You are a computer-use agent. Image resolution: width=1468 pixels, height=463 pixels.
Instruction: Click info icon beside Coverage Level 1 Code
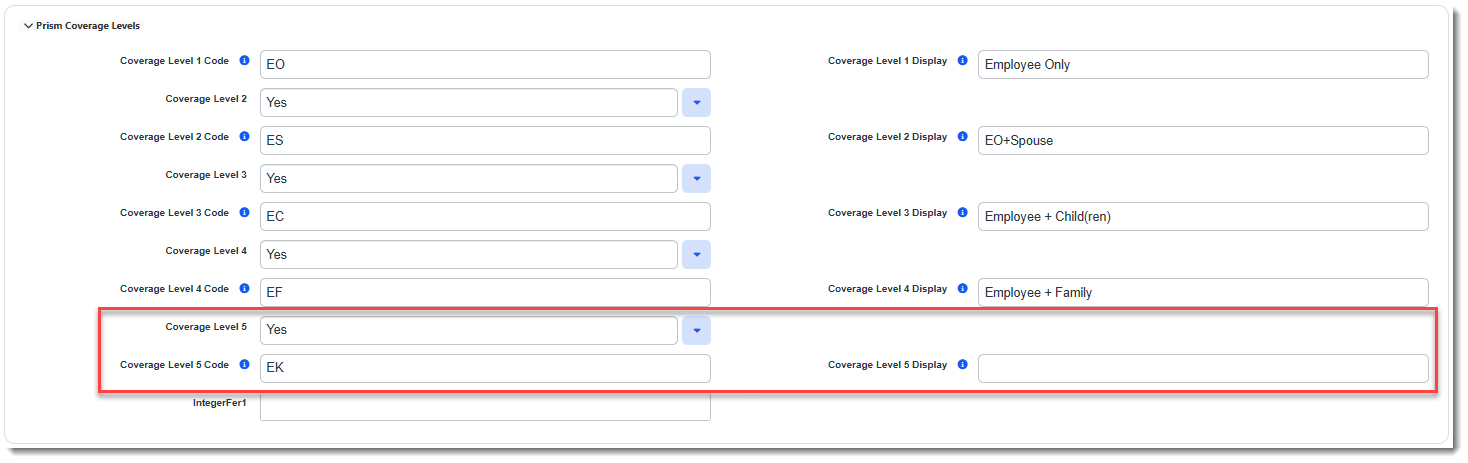coord(244,61)
